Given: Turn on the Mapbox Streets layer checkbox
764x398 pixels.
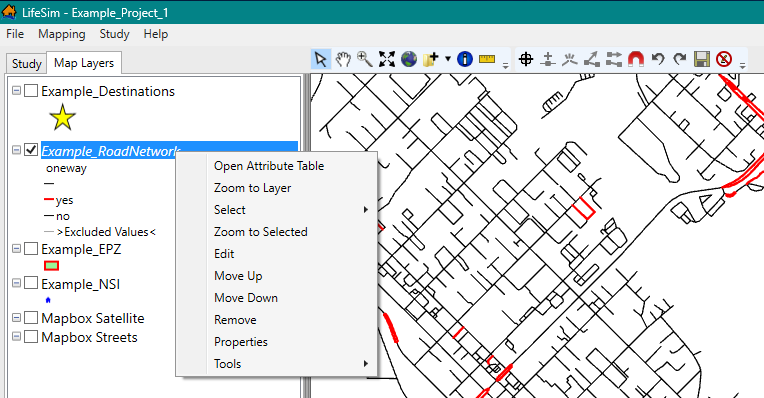Looking at the screenshot, I should (31, 336).
